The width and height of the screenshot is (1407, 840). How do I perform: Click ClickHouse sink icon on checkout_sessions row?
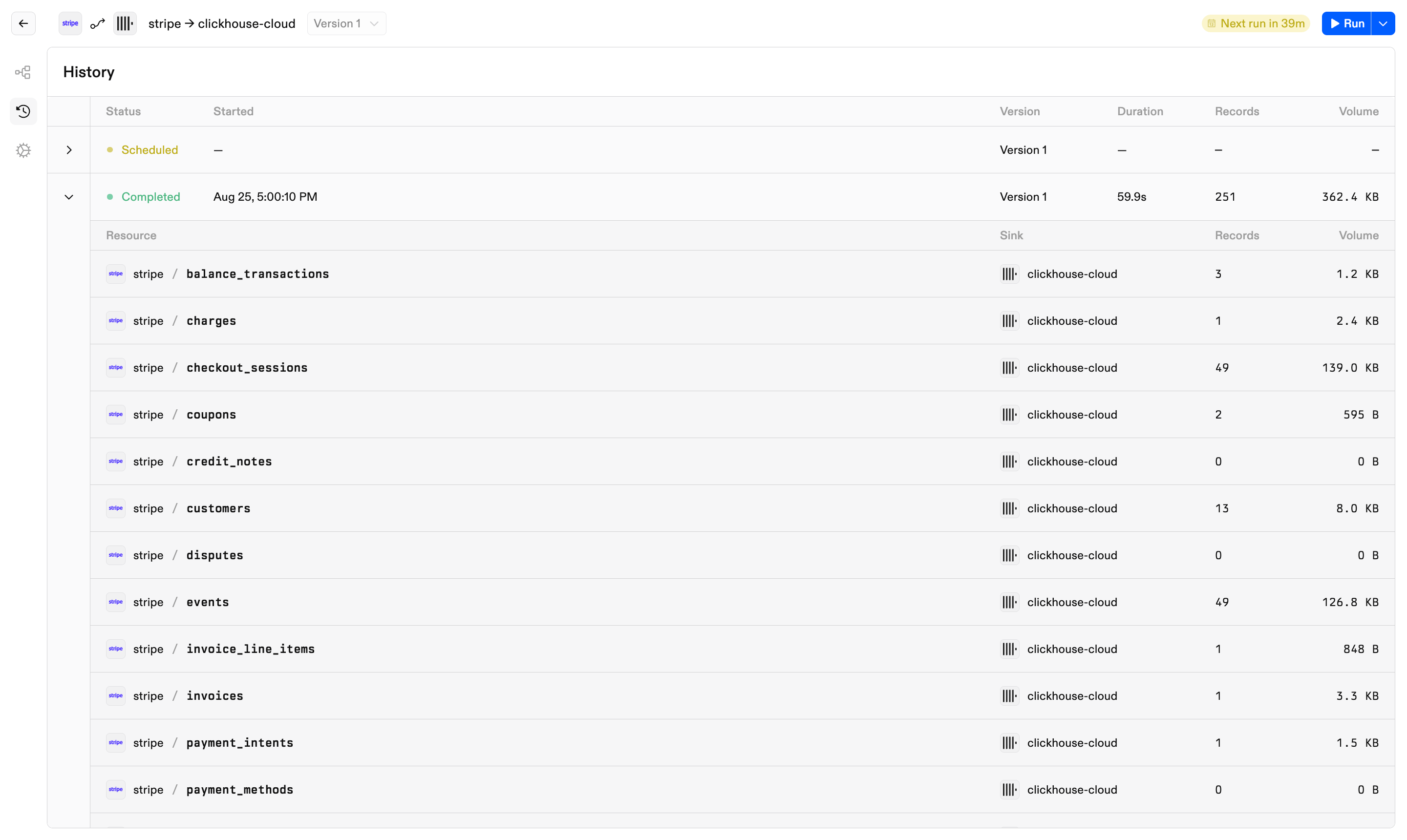tap(1009, 368)
